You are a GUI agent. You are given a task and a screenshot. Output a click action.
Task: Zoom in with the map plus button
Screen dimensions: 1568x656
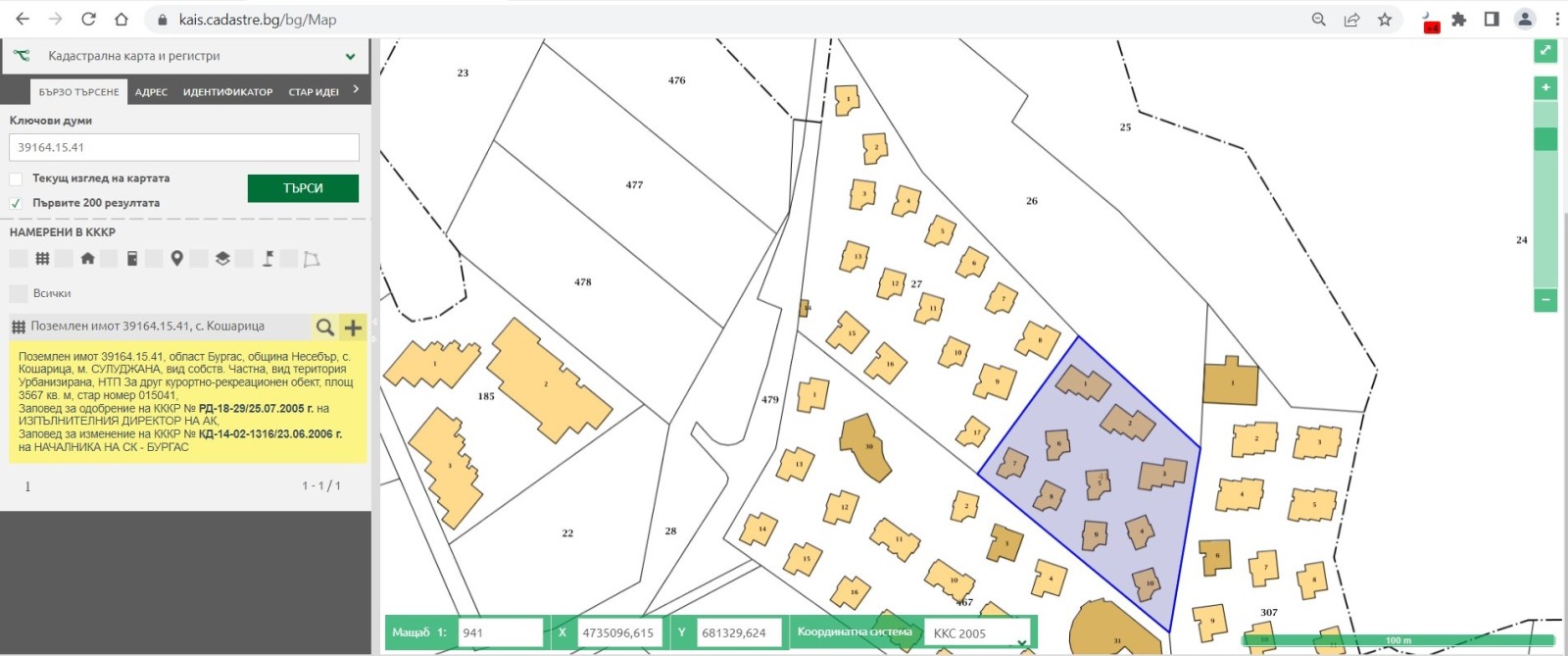1544,88
